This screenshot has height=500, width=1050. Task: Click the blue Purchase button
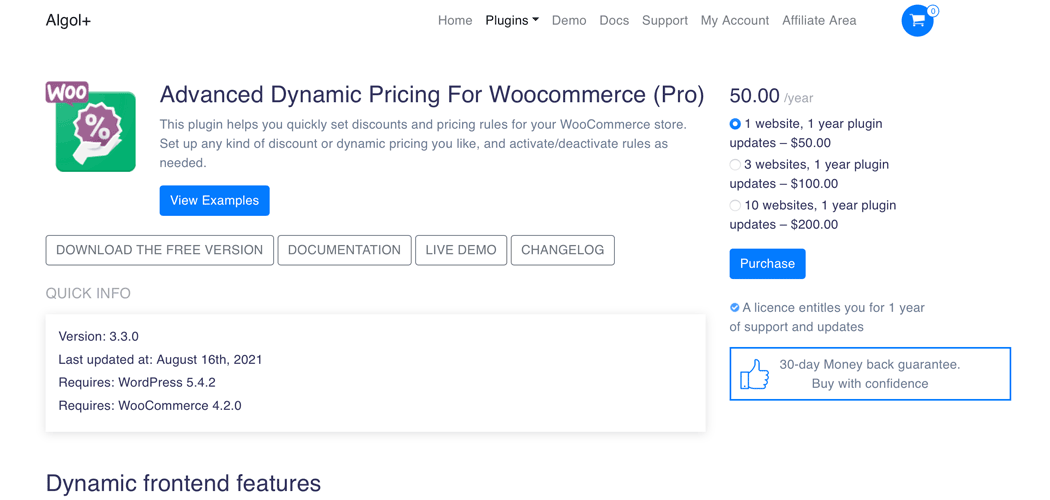pyautogui.click(x=767, y=264)
